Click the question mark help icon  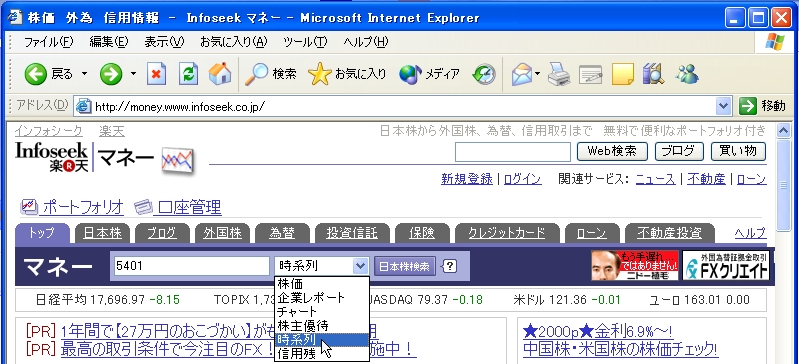click(450, 266)
